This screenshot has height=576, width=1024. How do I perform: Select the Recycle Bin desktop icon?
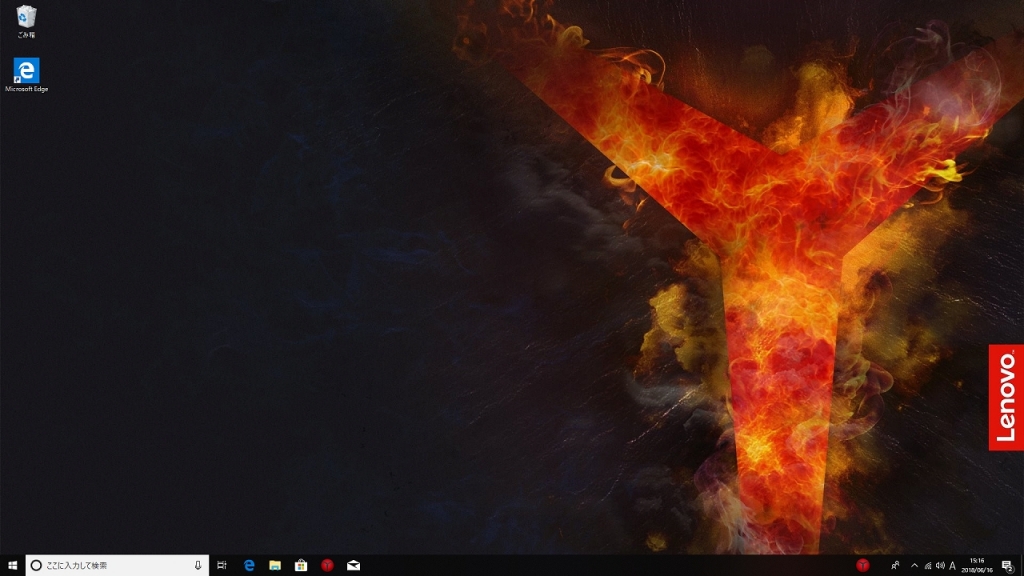click(26, 21)
